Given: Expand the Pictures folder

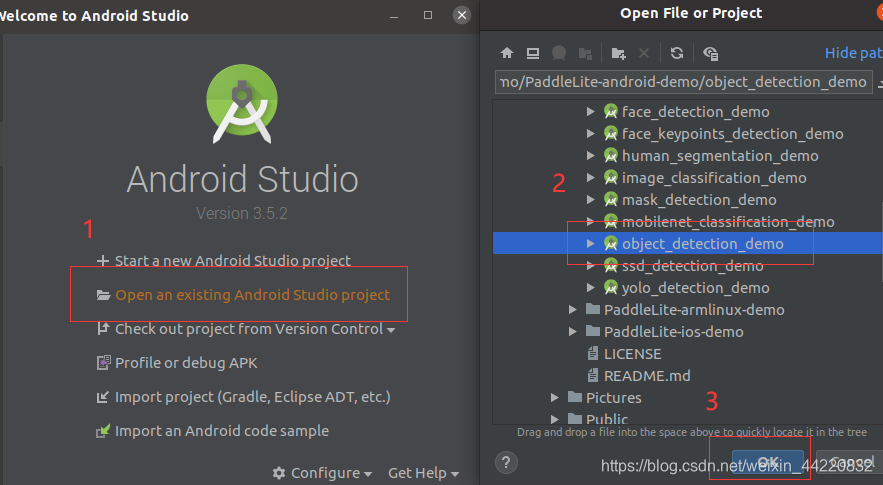Looking at the screenshot, I should tap(554, 397).
